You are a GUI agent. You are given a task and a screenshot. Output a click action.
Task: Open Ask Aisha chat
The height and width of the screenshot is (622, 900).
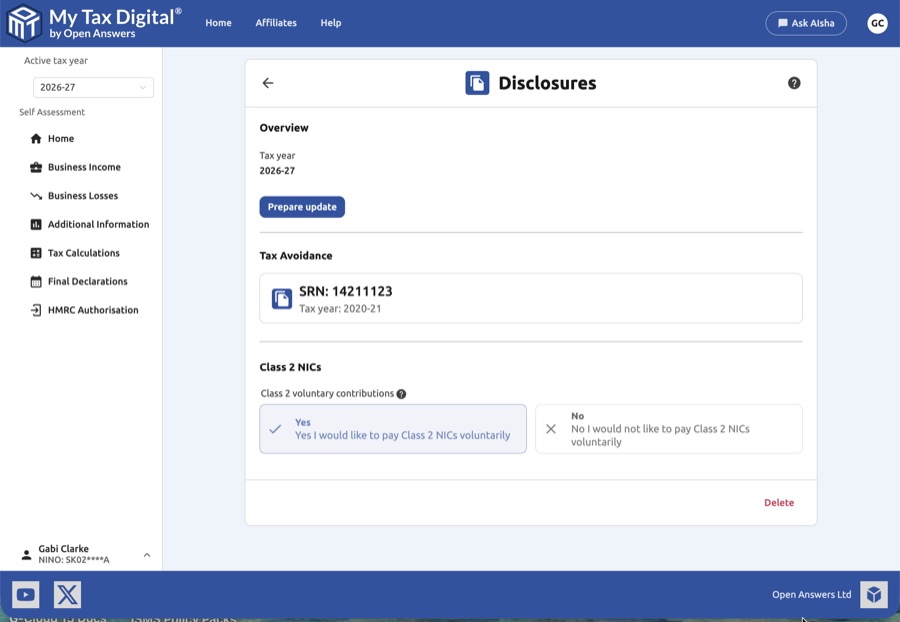pos(806,22)
